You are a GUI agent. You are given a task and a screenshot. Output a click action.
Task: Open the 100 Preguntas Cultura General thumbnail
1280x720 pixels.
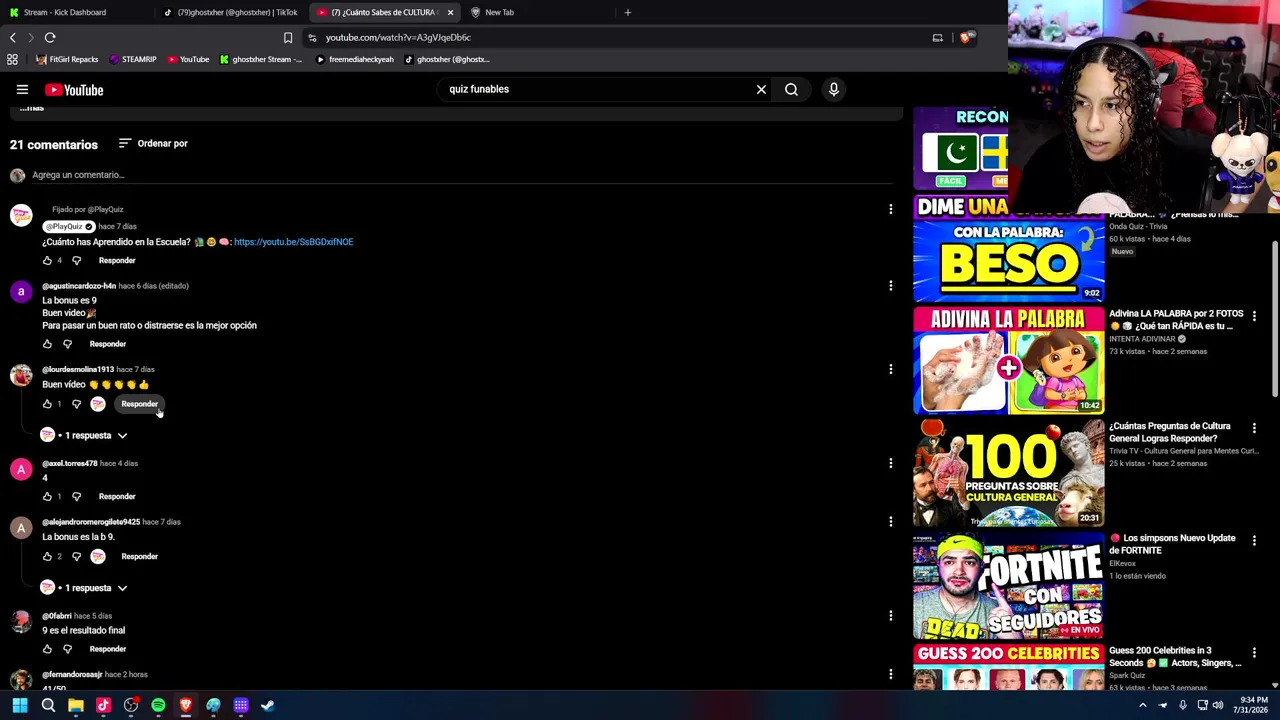(1009, 473)
